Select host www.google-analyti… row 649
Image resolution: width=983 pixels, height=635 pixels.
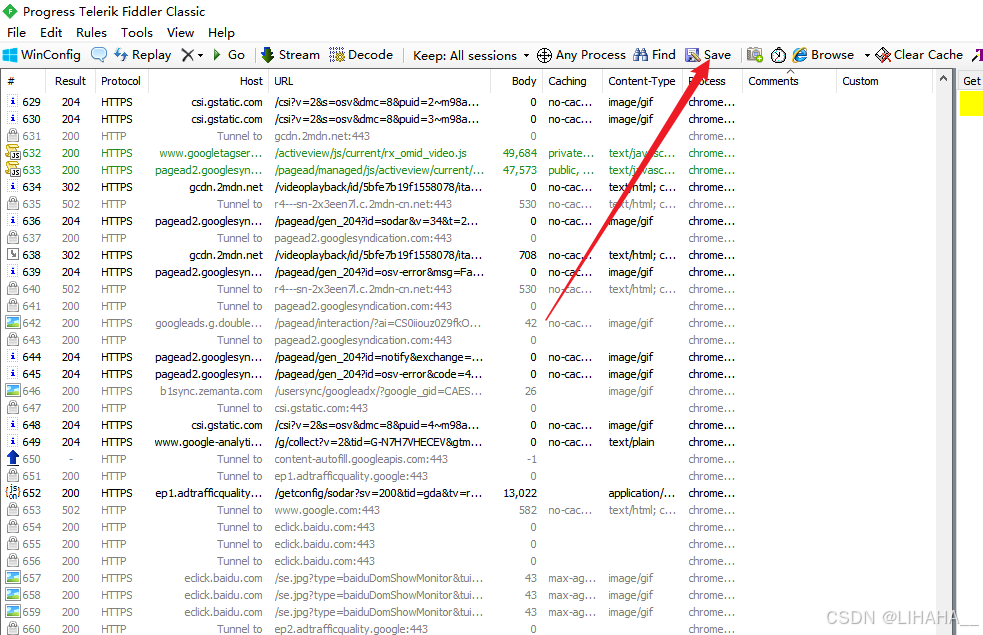pos(209,442)
